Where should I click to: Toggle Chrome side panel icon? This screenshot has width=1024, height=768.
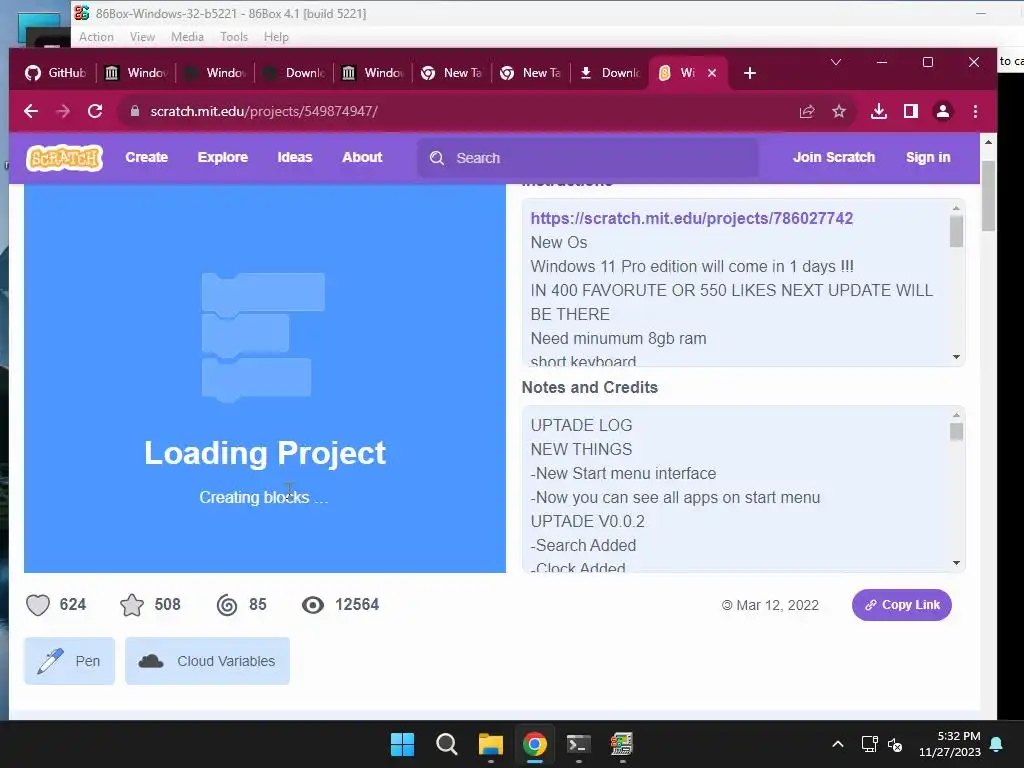point(911,112)
